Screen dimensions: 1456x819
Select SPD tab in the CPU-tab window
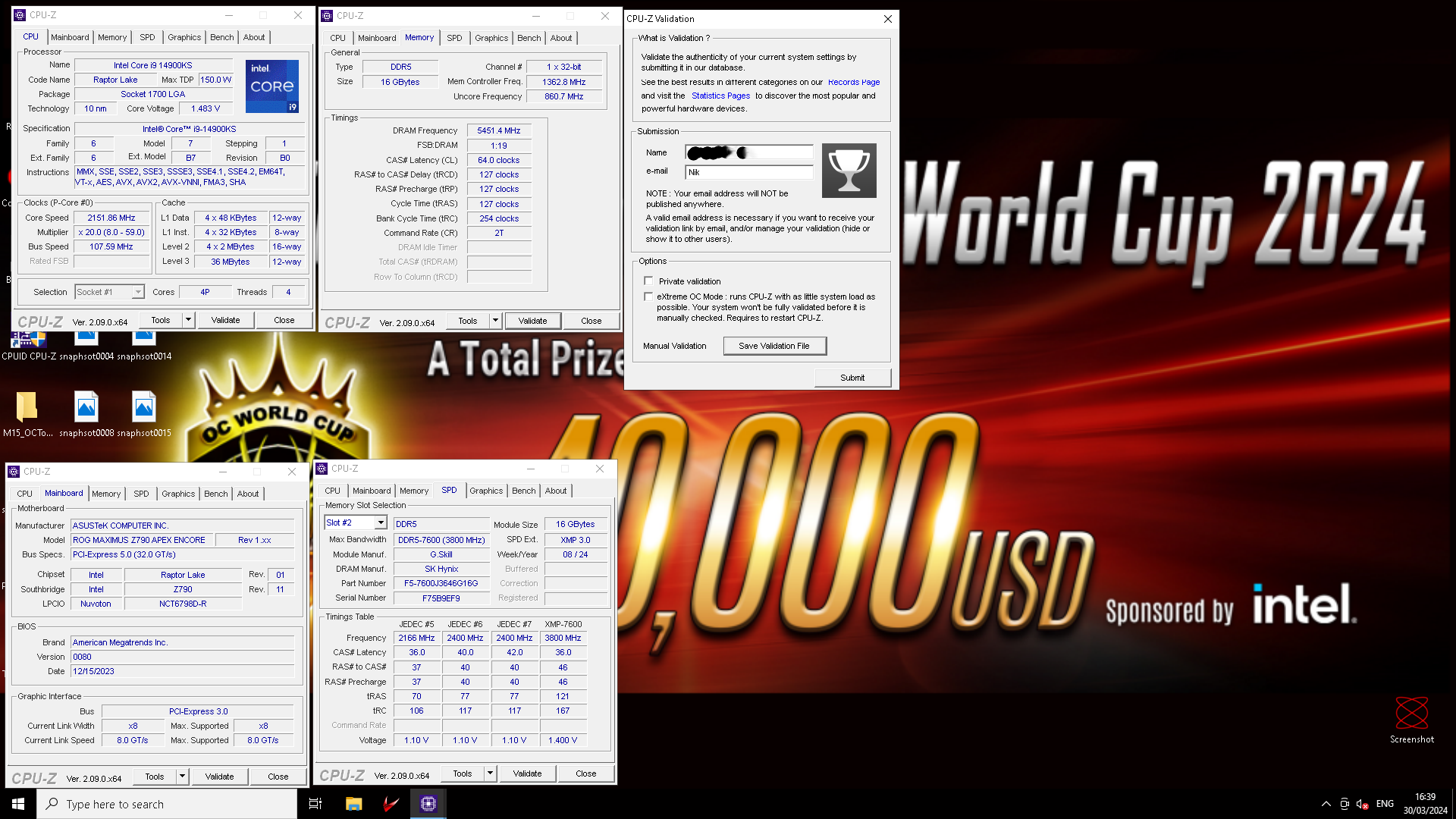[x=147, y=37]
